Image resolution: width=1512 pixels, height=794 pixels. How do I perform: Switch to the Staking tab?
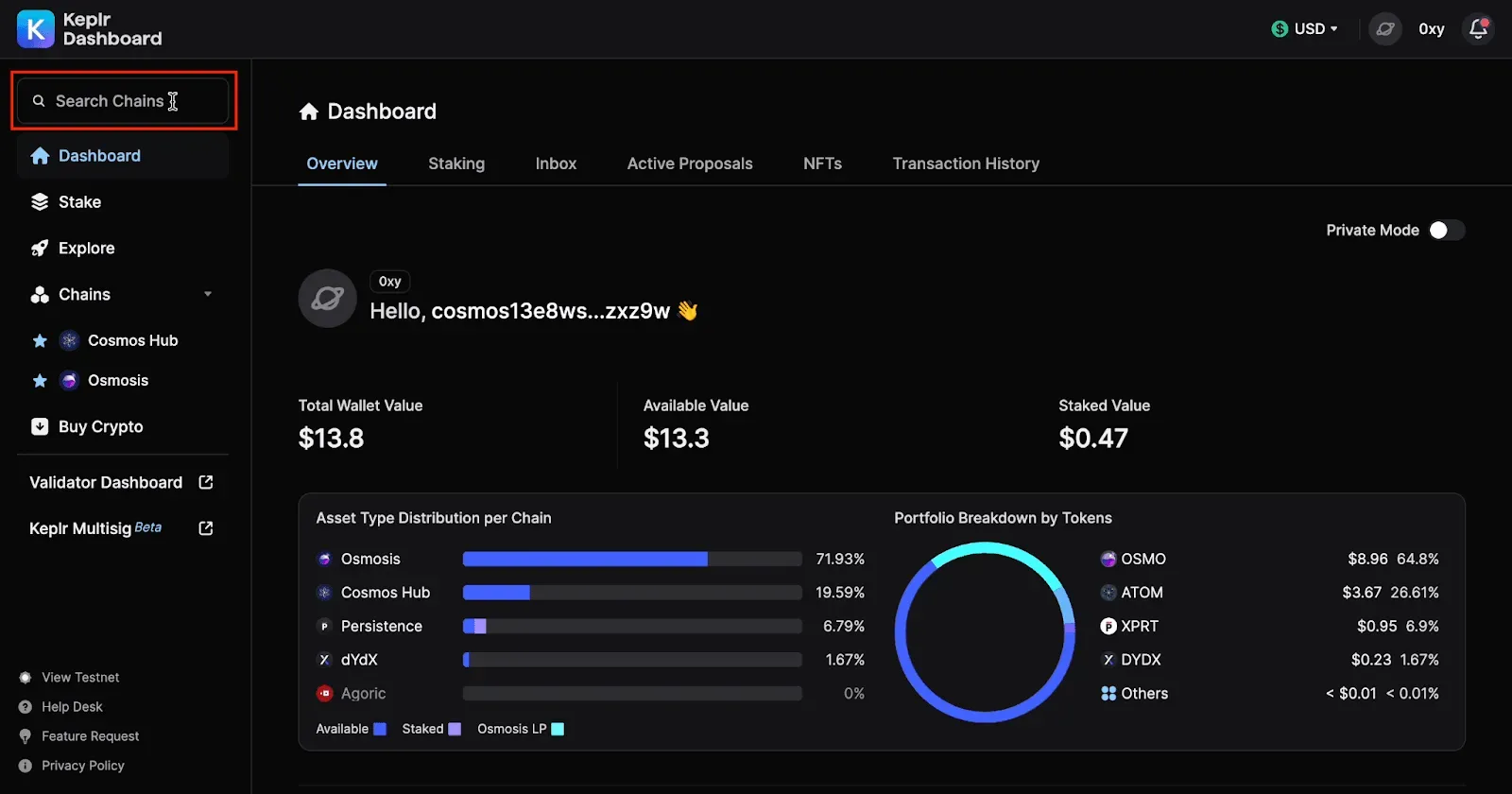point(456,164)
